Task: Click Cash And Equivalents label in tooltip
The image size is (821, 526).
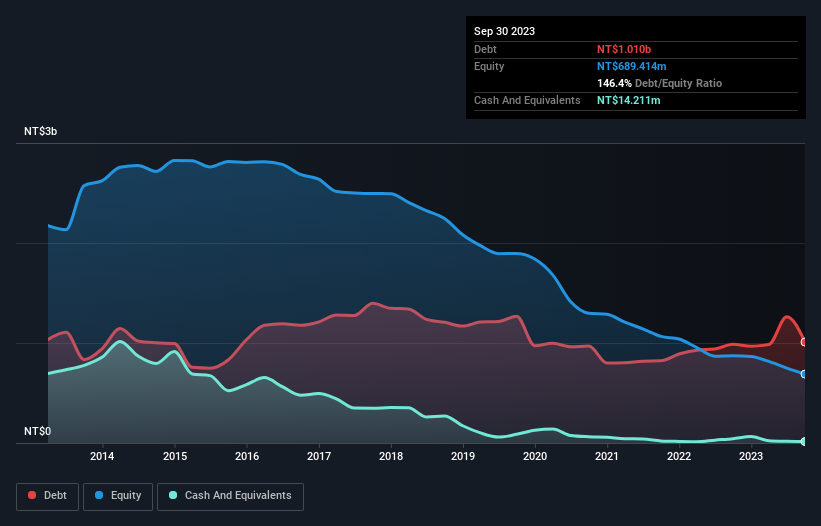Action: (527, 100)
